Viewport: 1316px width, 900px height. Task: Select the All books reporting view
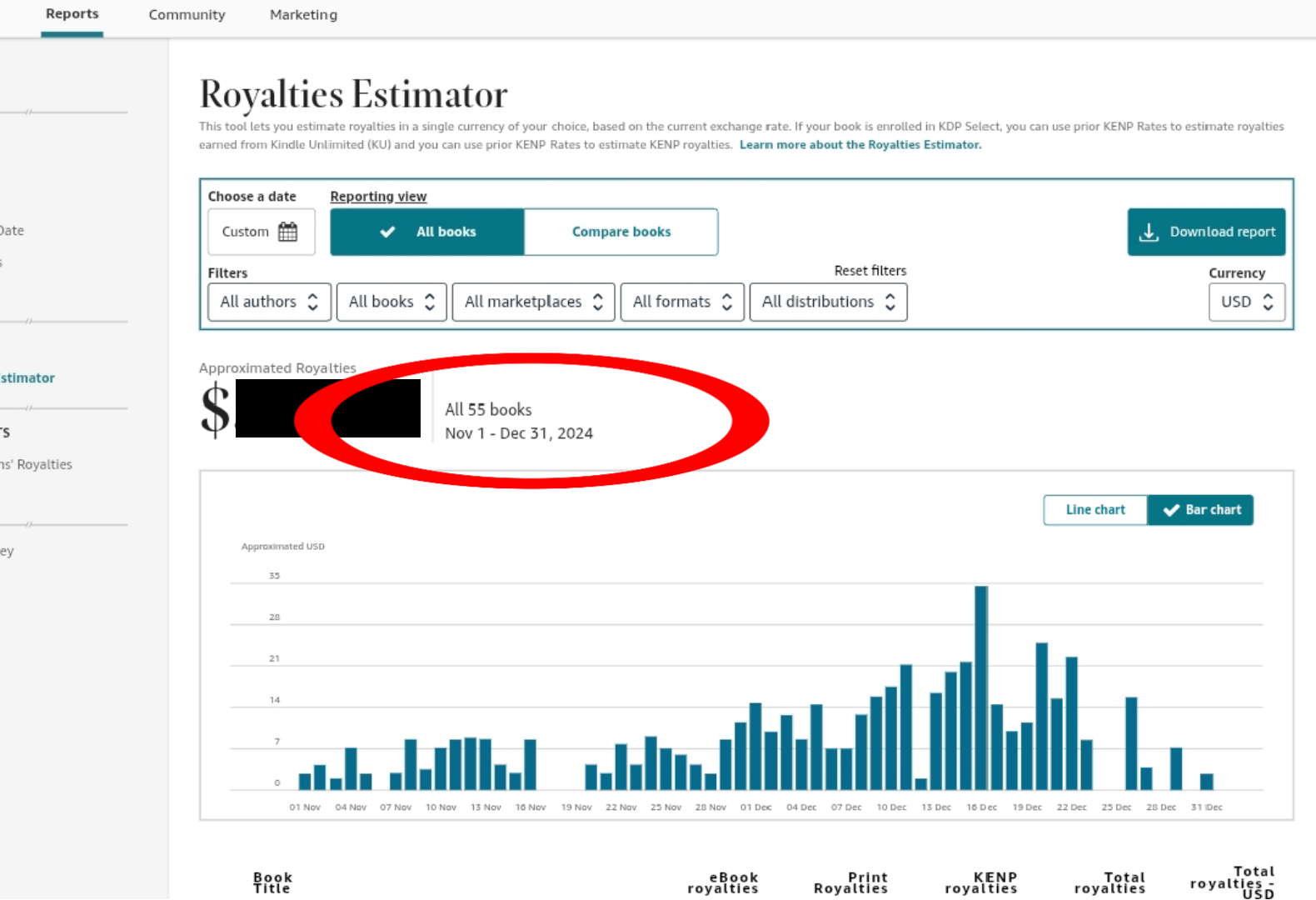pyautogui.click(x=427, y=232)
